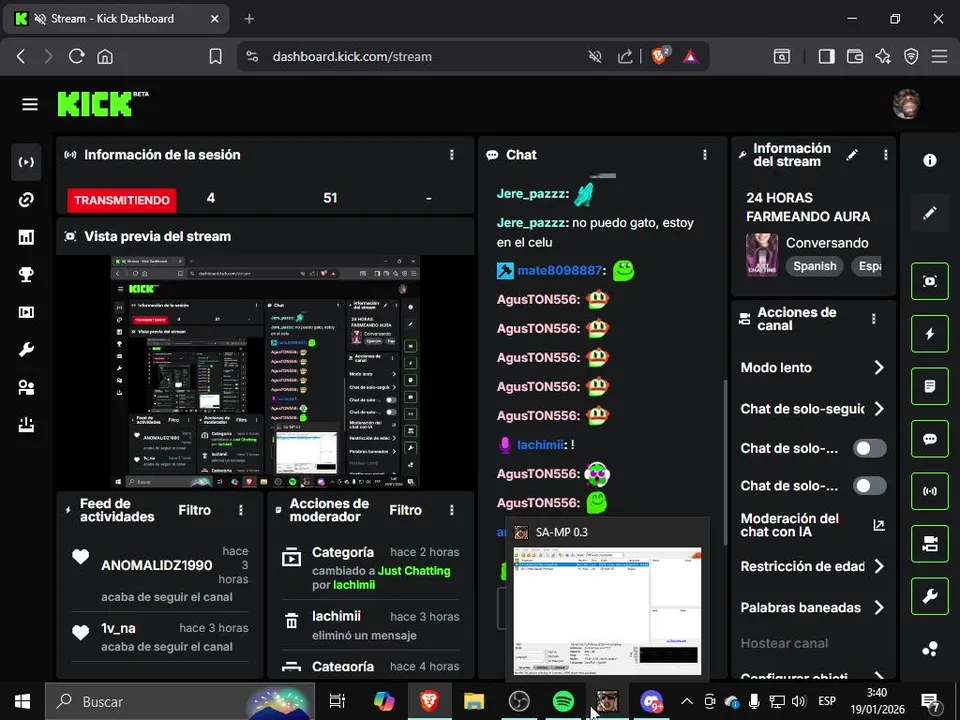The width and height of the screenshot is (960, 720).
Task: Open the Kick hamburger menu
Action: pyautogui.click(x=29, y=105)
